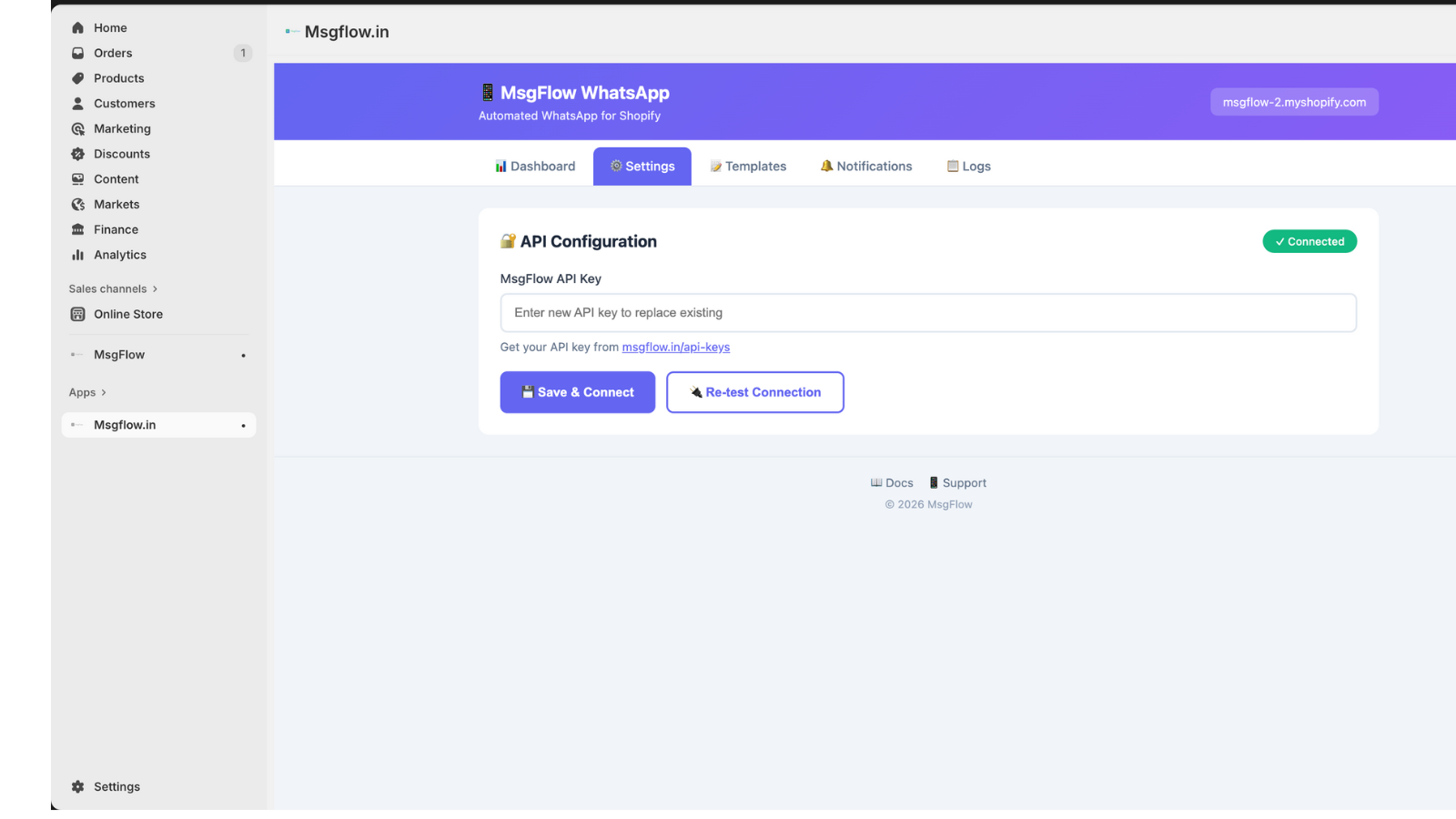Open Analytics using the bar chart icon
This screenshot has height=819, width=1456.
pos(78,255)
